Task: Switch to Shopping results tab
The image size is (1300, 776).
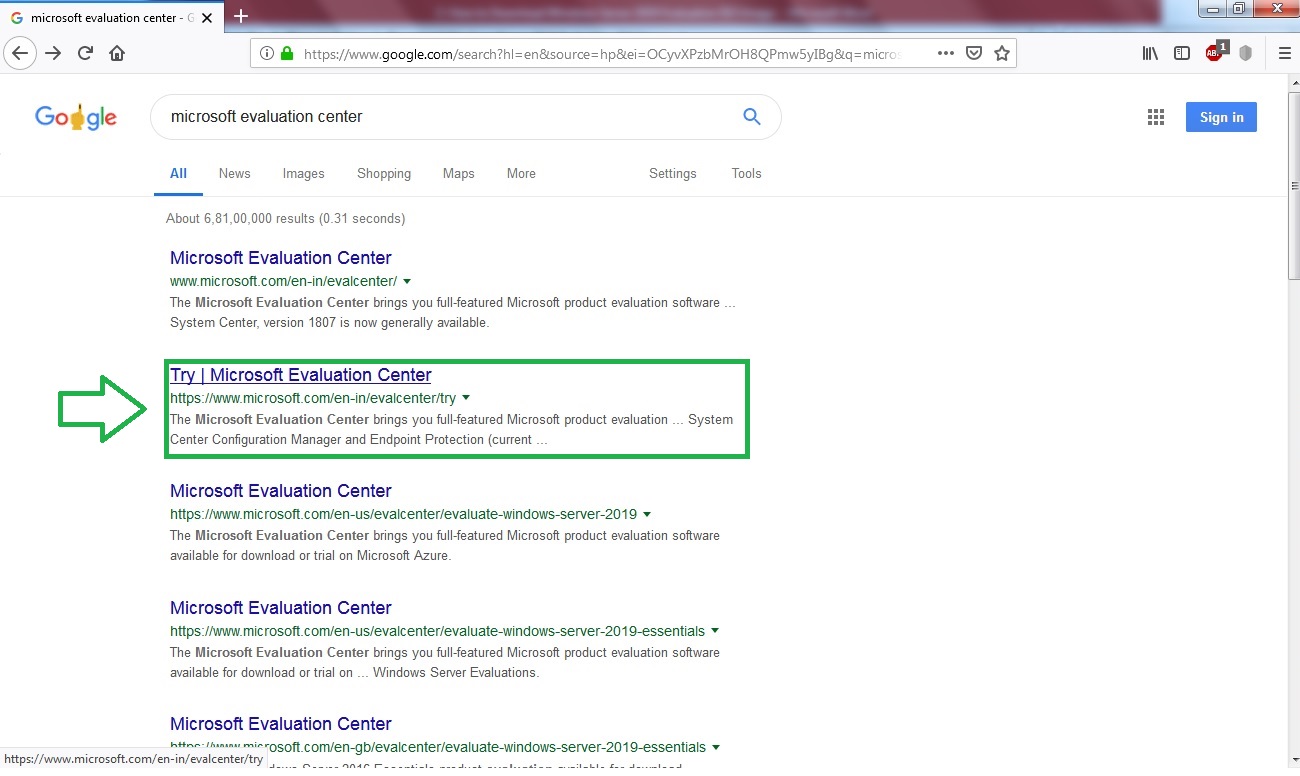Action: [384, 173]
